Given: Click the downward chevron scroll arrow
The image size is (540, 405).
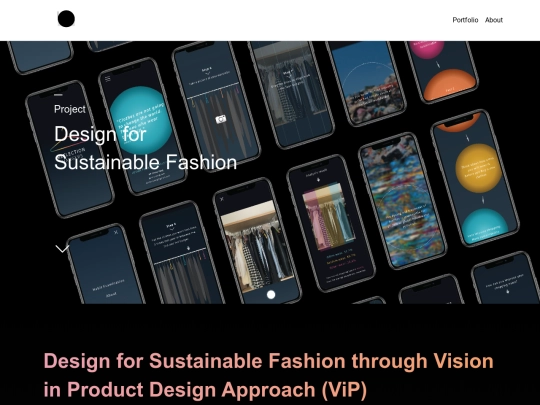Looking at the screenshot, I should [x=62, y=249].
